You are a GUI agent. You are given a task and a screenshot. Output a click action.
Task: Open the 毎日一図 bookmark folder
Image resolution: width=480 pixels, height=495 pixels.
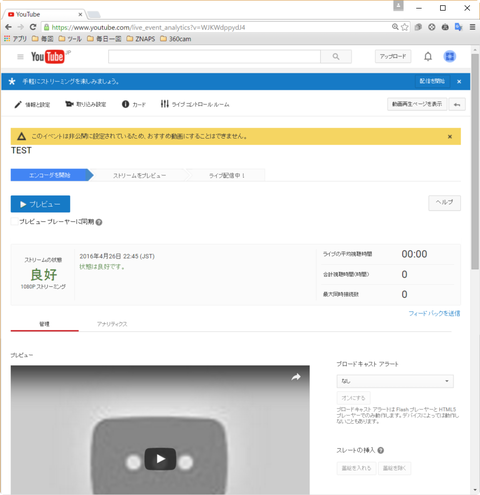tap(104, 39)
